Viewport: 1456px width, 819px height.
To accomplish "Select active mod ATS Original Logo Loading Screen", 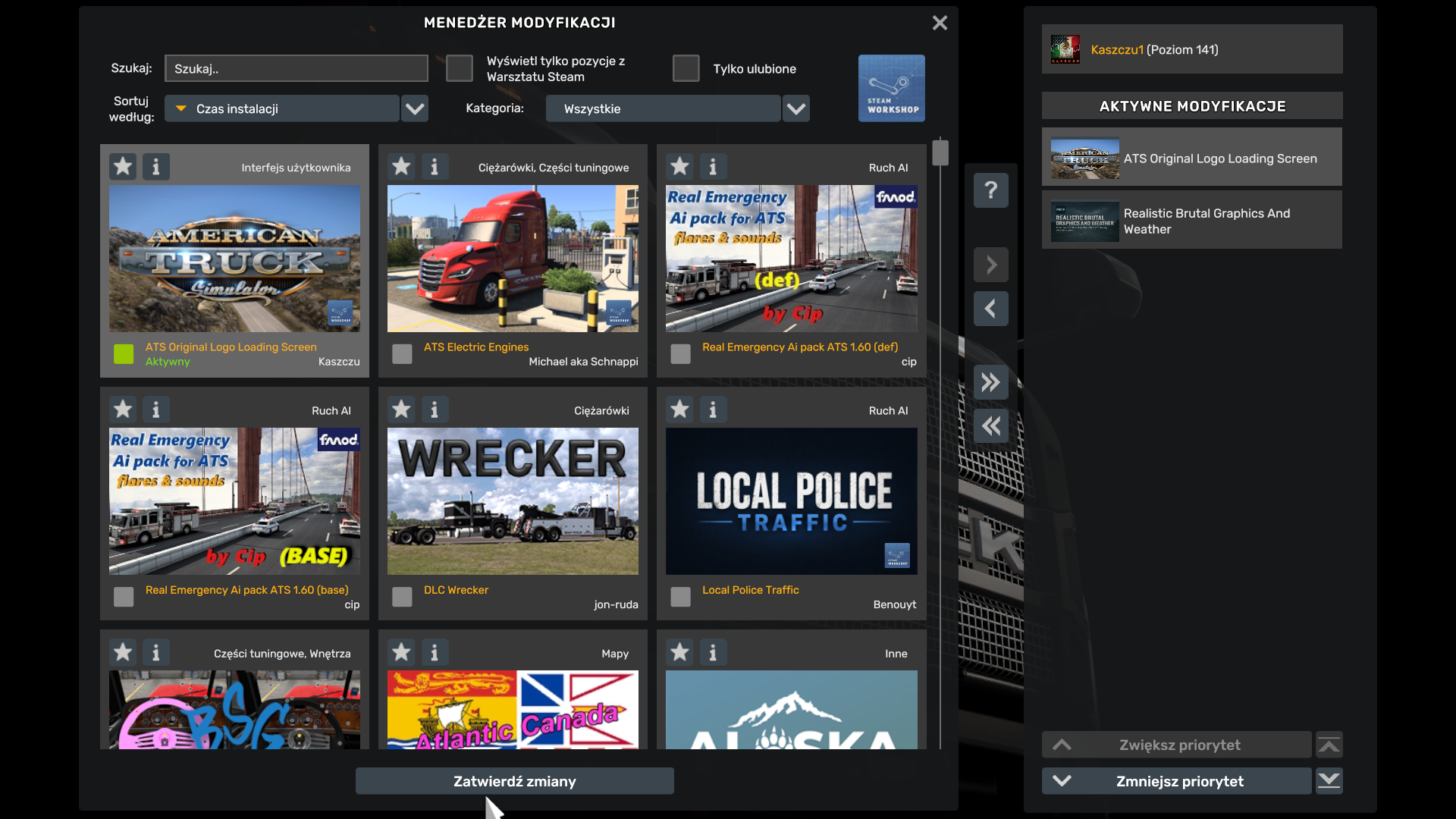I will tap(1192, 157).
